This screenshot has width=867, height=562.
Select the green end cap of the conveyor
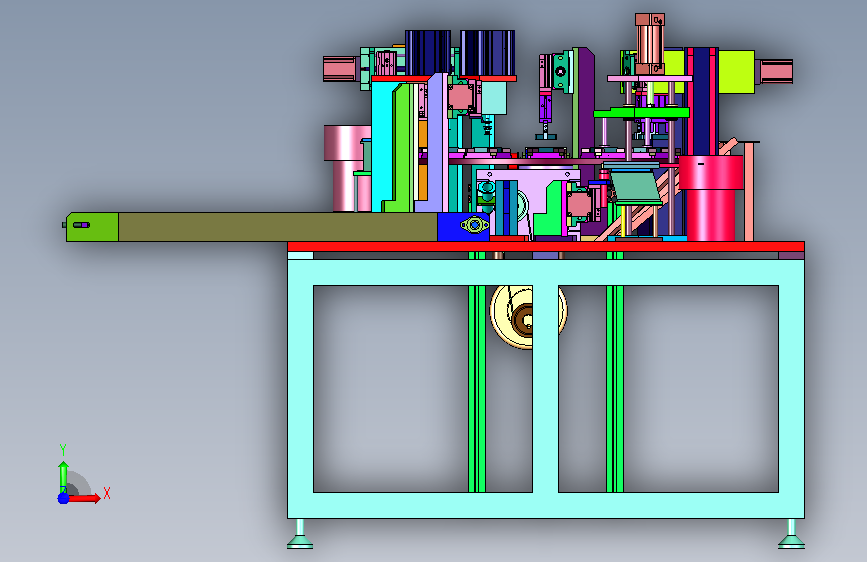(92, 227)
